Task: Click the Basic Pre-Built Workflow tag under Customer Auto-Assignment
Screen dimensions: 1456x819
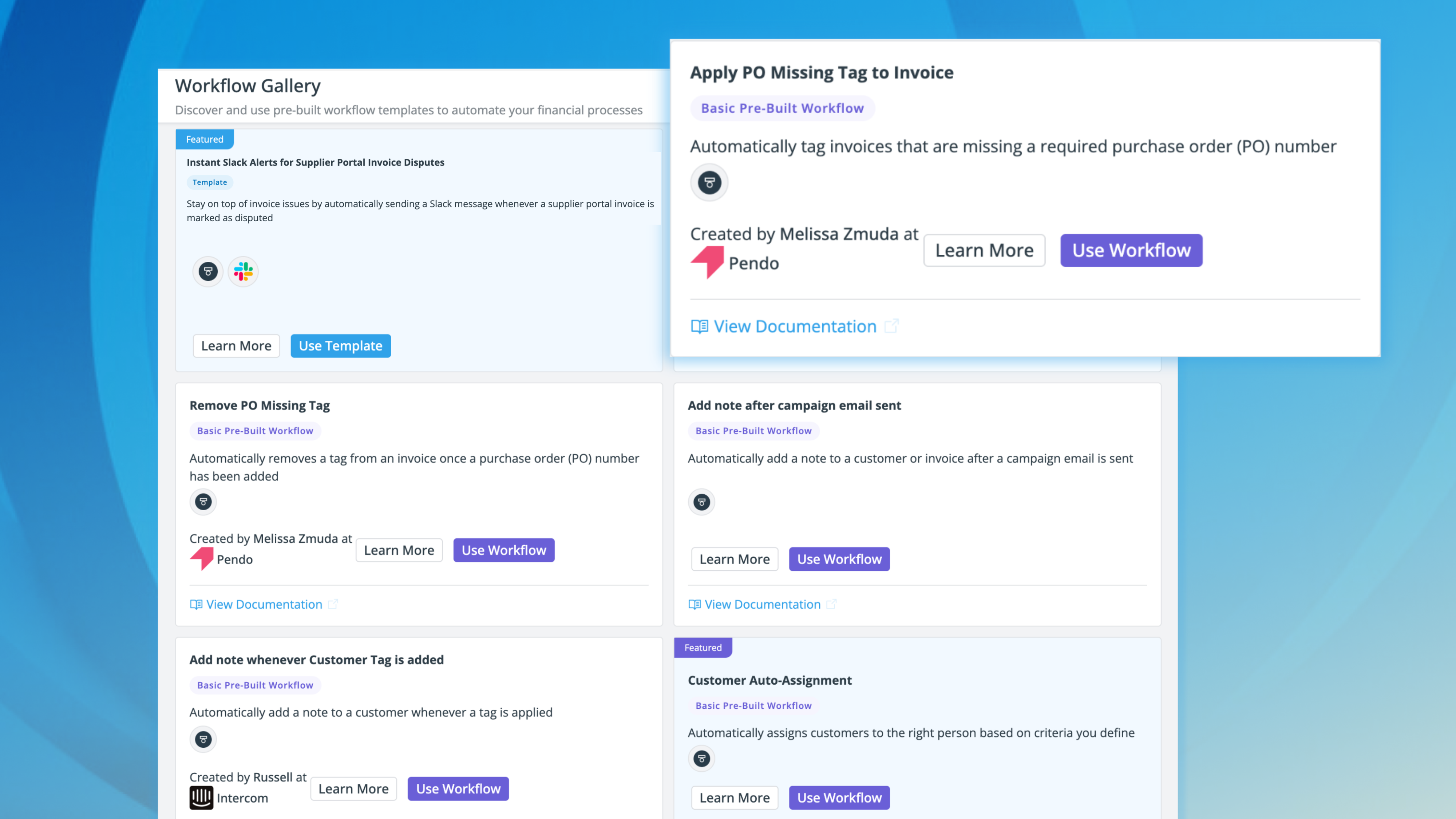Action: pyautogui.click(x=753, y=705)
